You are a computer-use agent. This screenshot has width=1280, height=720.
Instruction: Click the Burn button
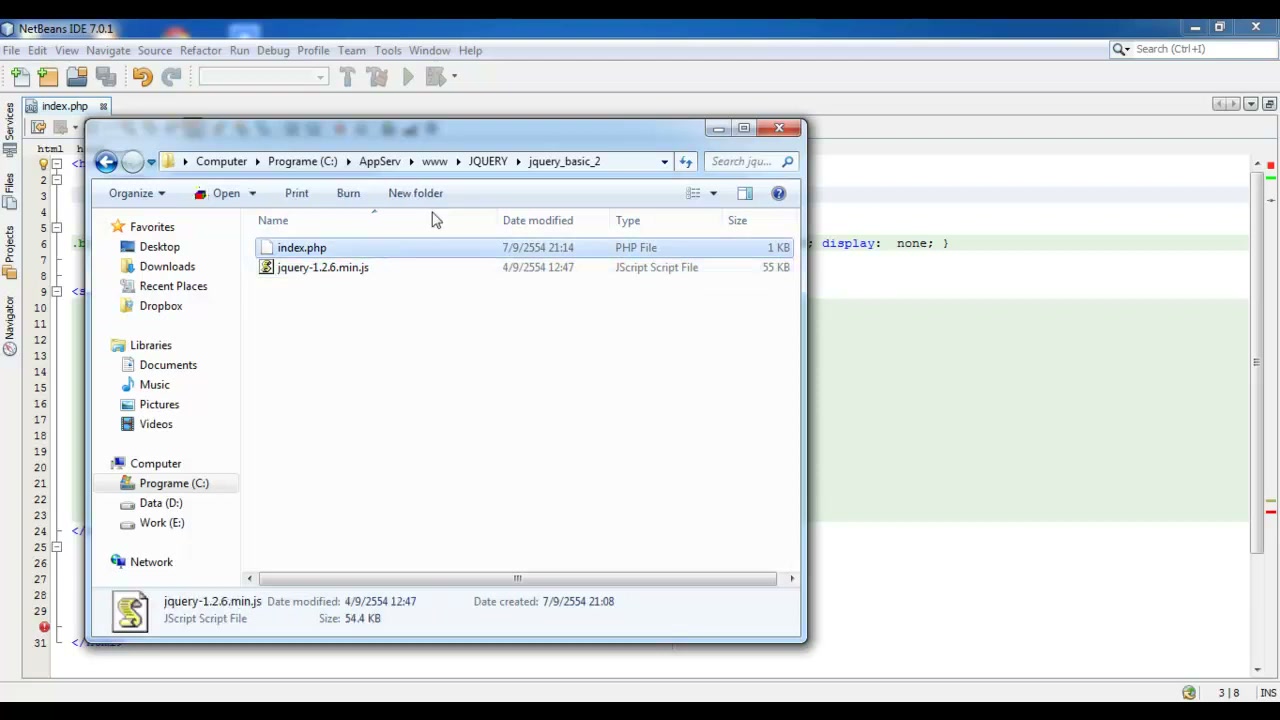(x=348, y=193)
